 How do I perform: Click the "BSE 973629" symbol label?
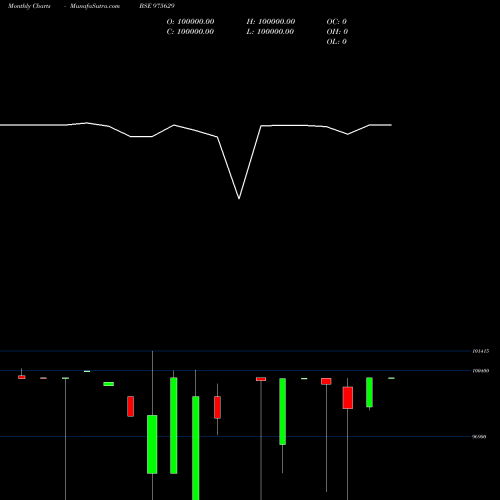click(x=157, y=6)
